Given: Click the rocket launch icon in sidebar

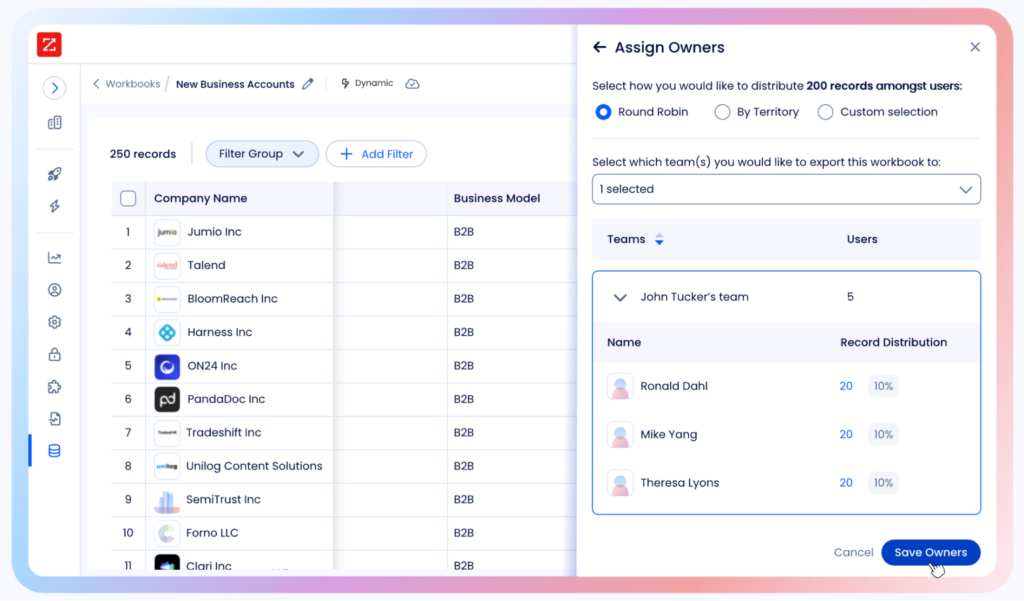Looking at the screenshot, I should [x=54, y=173].
